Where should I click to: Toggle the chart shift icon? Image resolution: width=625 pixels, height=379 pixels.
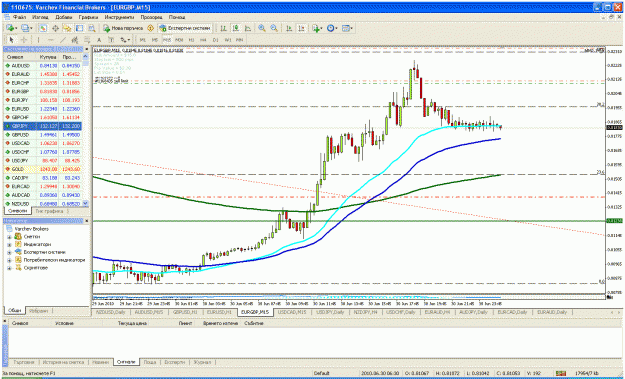tap(301, 28)
